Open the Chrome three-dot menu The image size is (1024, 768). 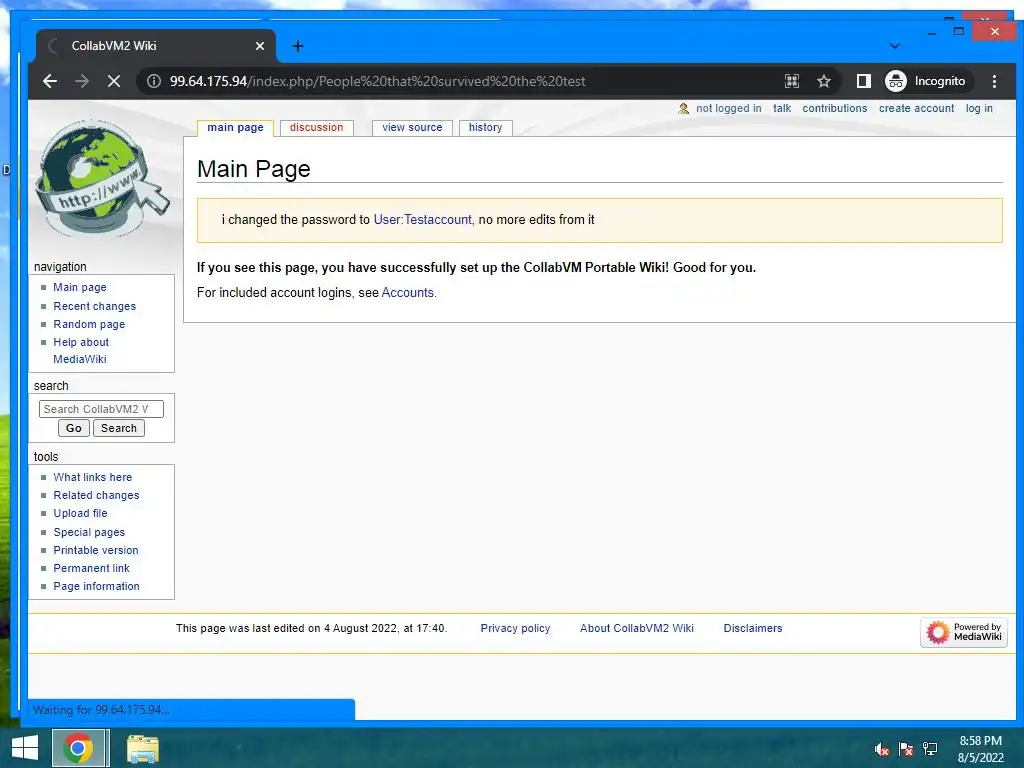(x=994, y=81)
